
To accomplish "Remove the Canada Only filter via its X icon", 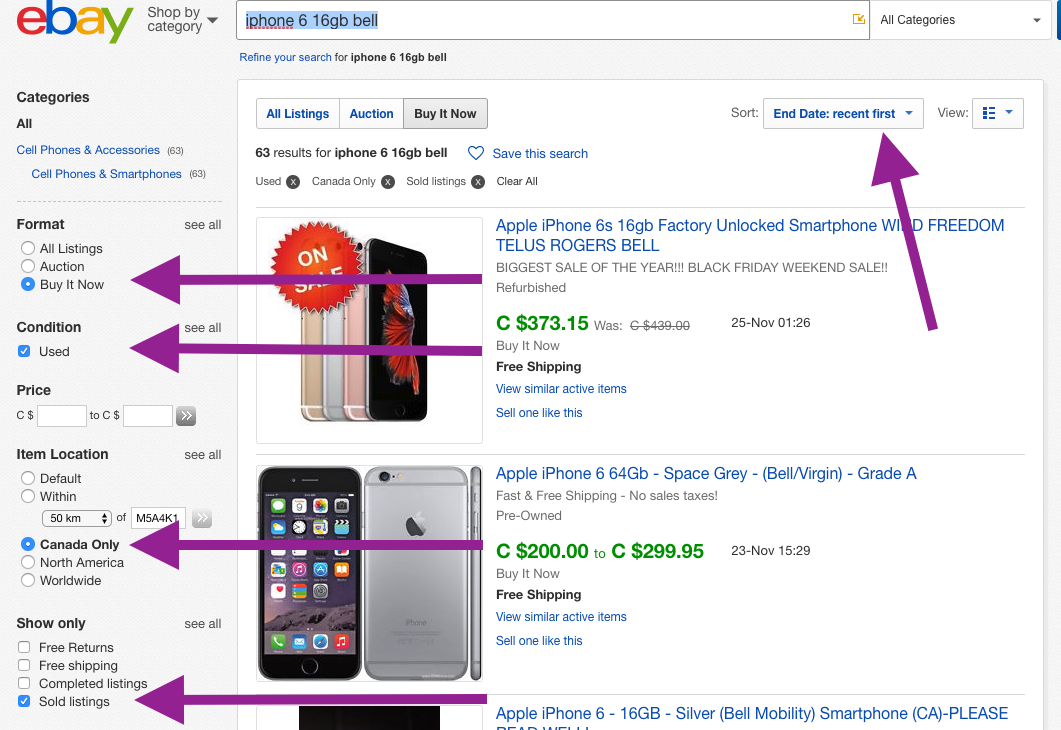I will click(388, 182).
